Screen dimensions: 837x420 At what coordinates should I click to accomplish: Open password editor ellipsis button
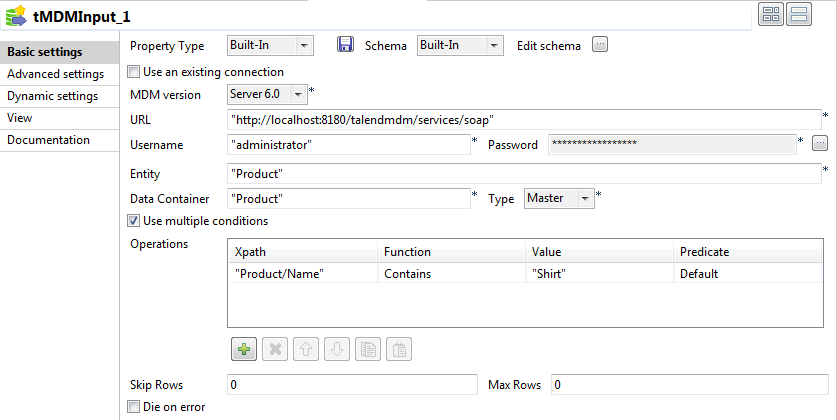pyautogui.click(x=820, y=144)
